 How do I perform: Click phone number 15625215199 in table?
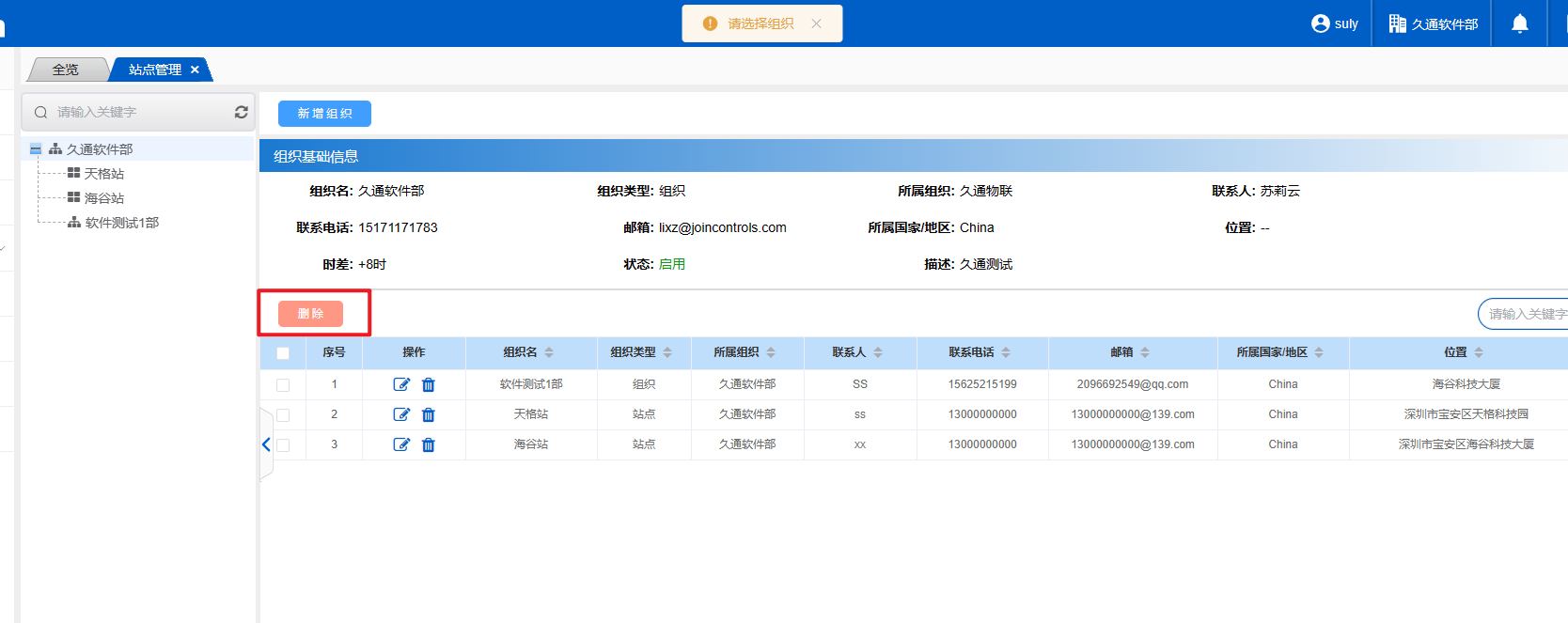pos(982,384)
